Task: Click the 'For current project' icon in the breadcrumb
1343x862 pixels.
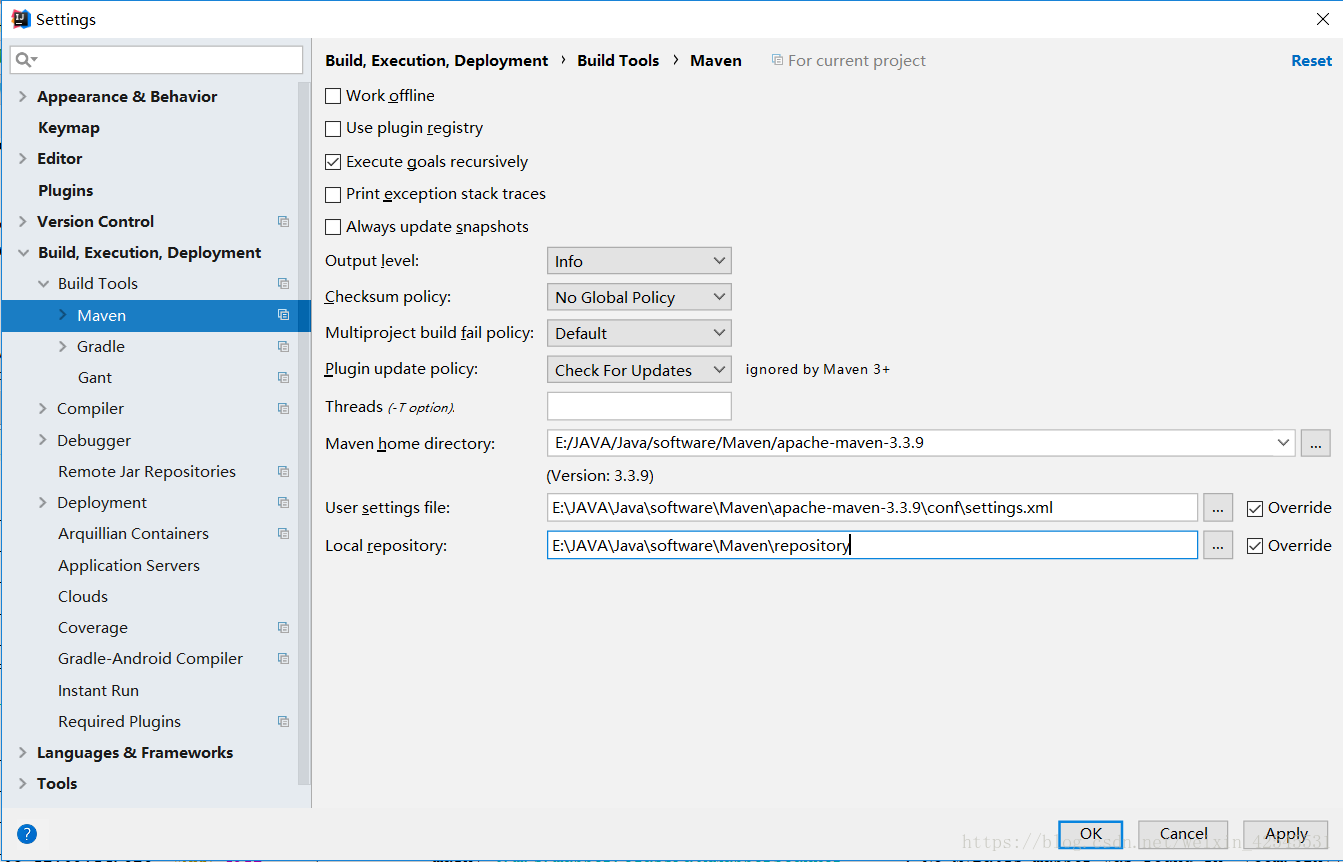Action: 777,61
